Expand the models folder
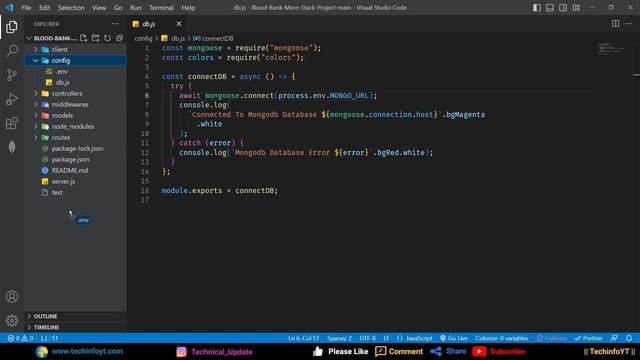This screenshot has height=360, width=640. (x=76, y=116)
